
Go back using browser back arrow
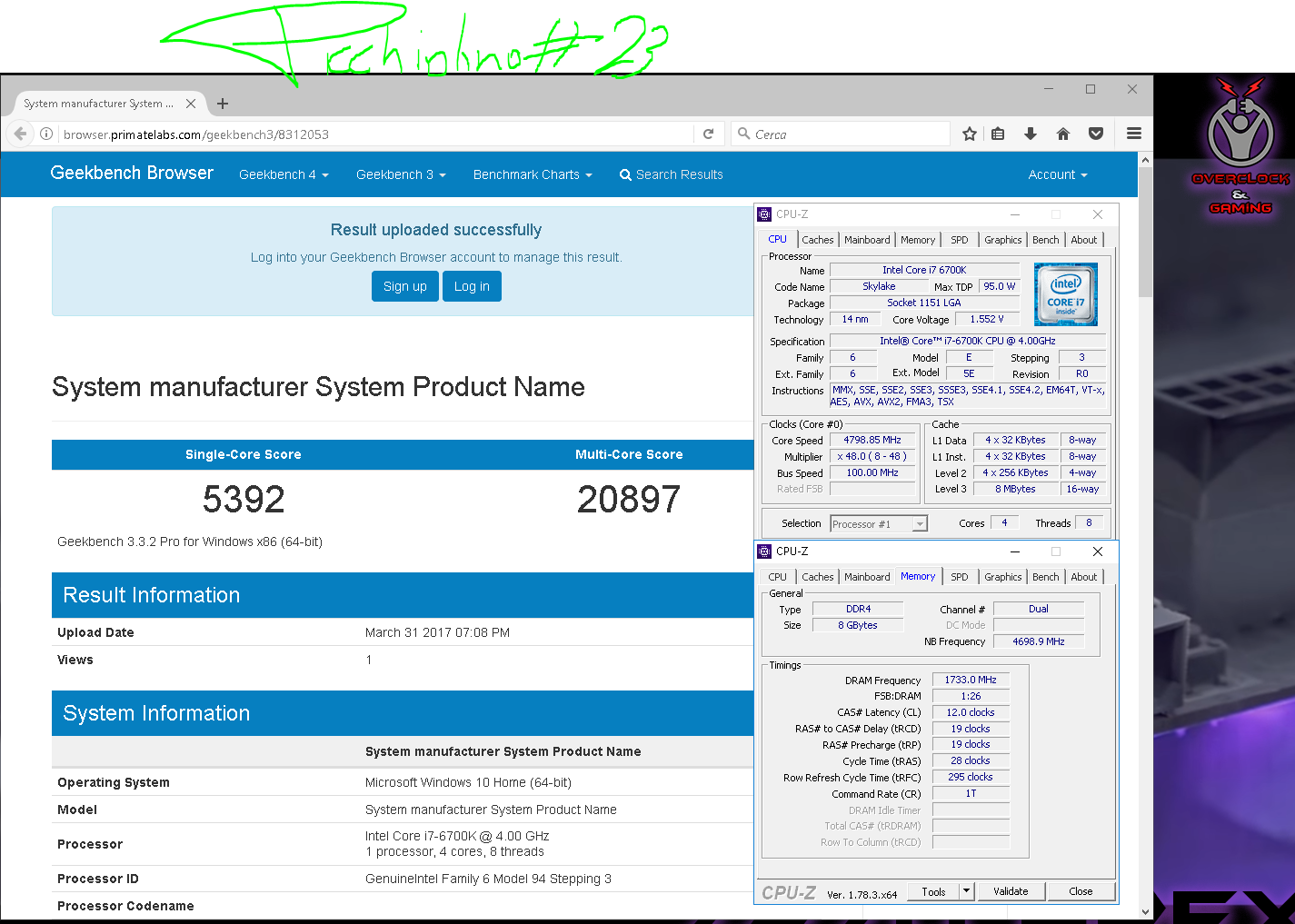pyautogui.click(x=20, y=134)
